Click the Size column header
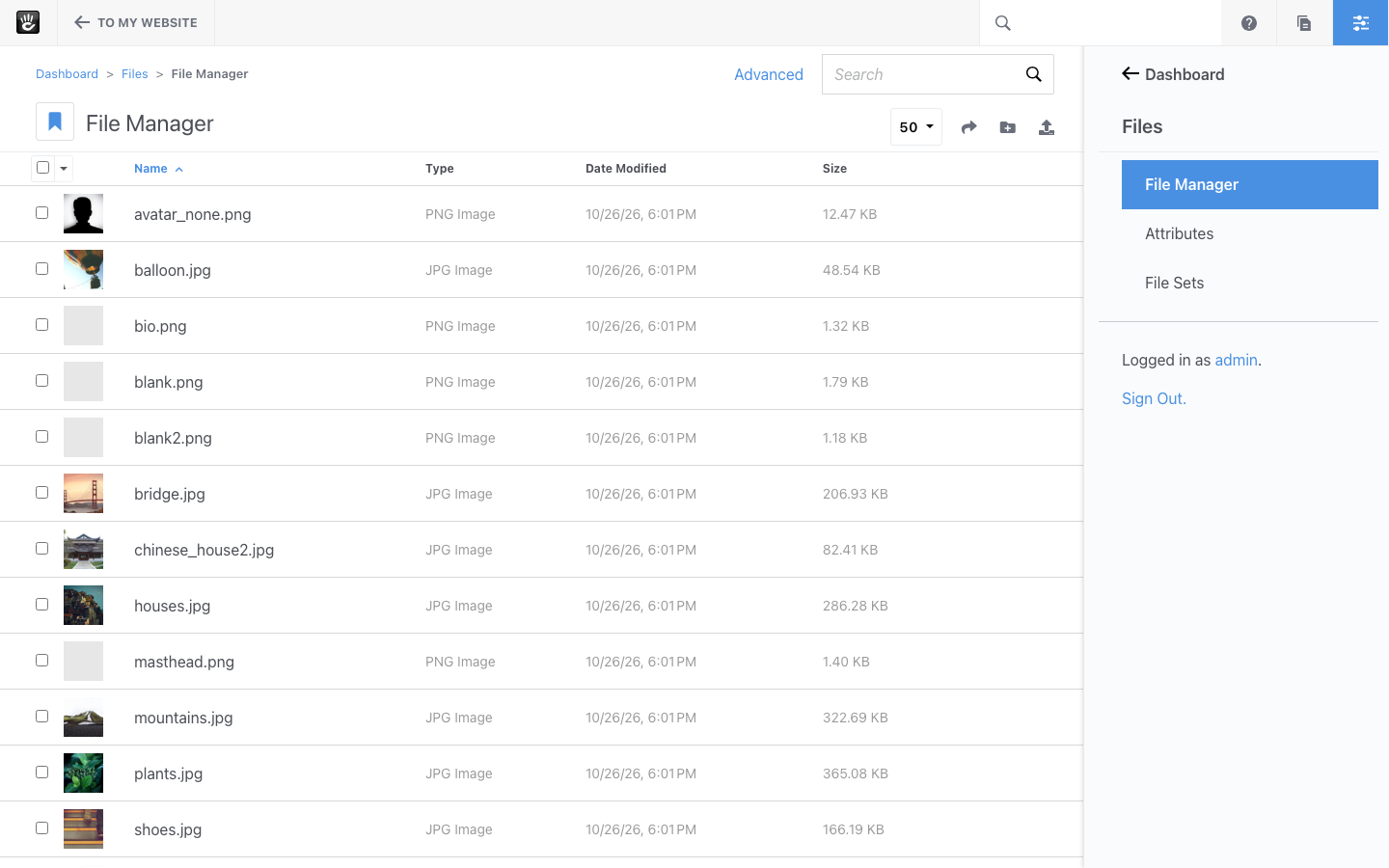Screen dimensions: 1389x868 click(x=834, y=169)
